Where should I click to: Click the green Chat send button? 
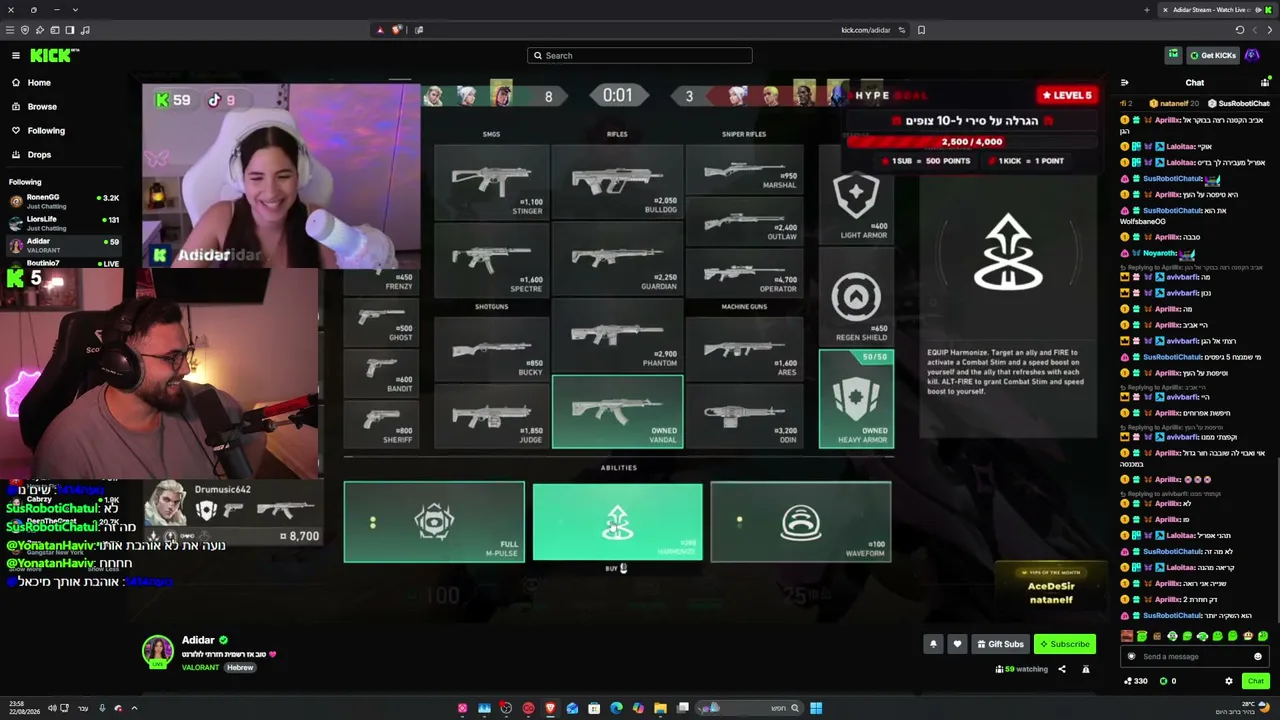(x=1256, y=681)
